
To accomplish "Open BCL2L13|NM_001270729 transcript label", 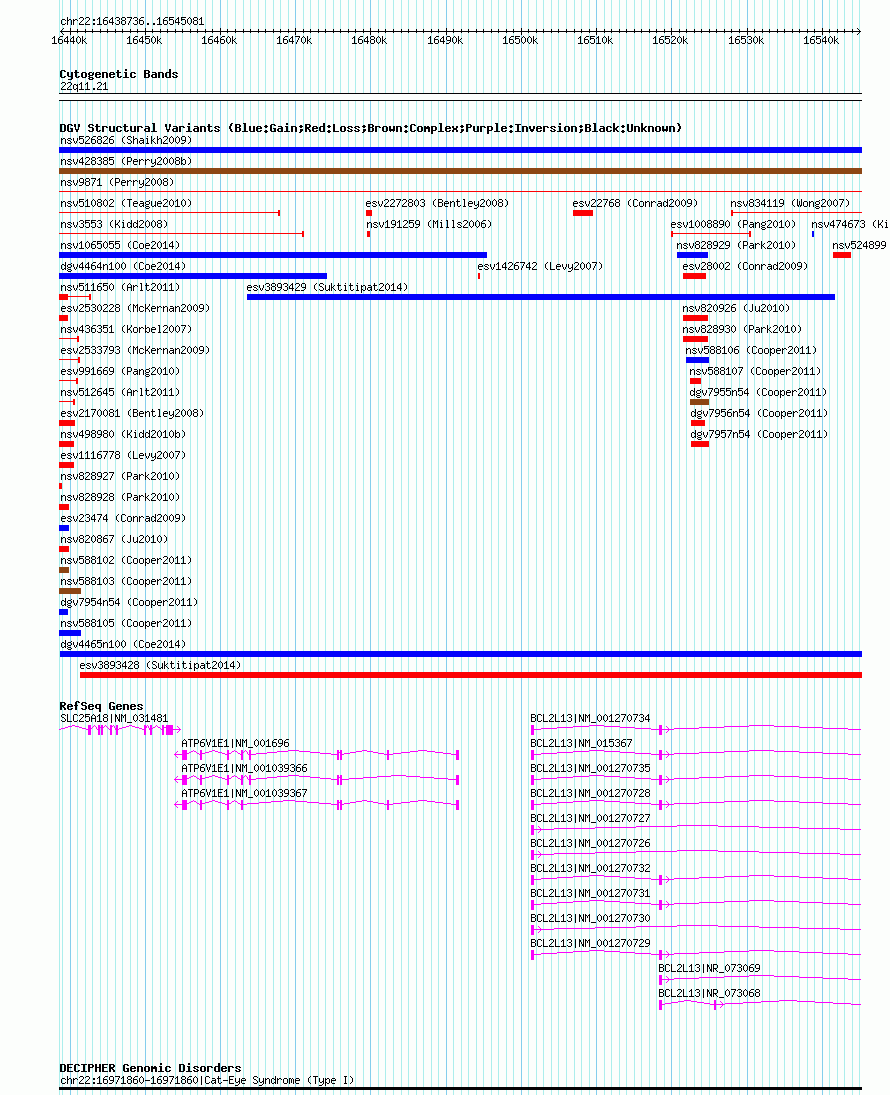I will (590, 943).
